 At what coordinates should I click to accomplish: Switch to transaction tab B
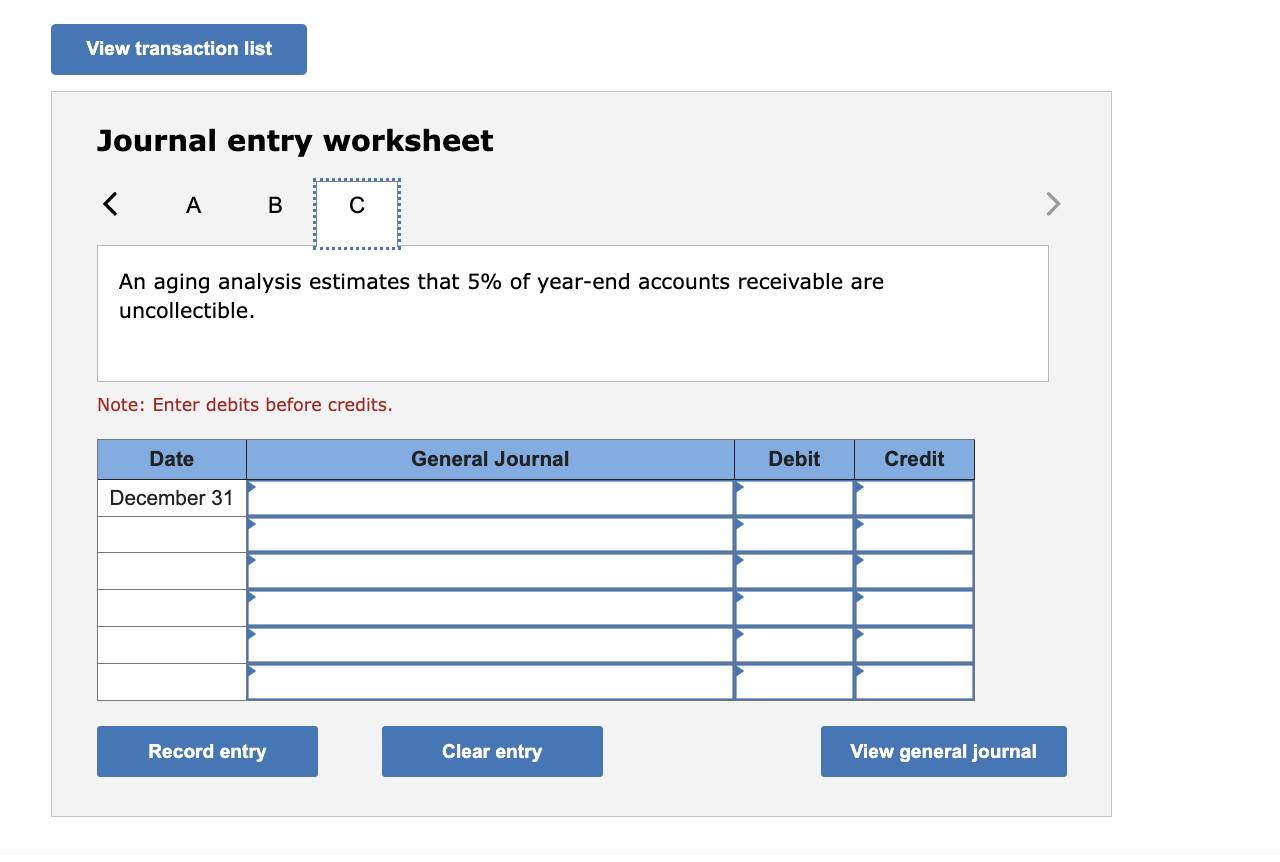pyautogui.click(x=275, y=204)
